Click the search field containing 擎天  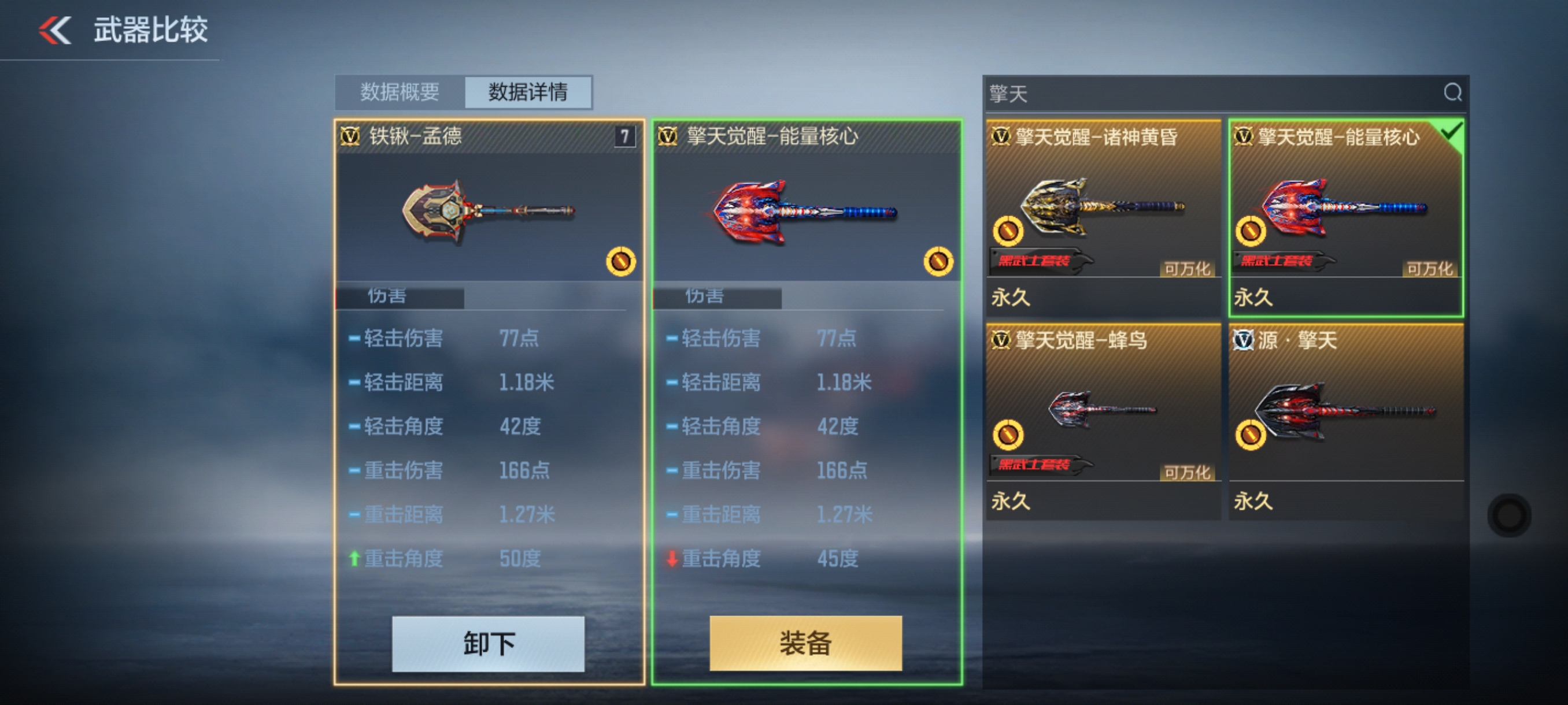pyautogui.click(x=1211, y=93)
